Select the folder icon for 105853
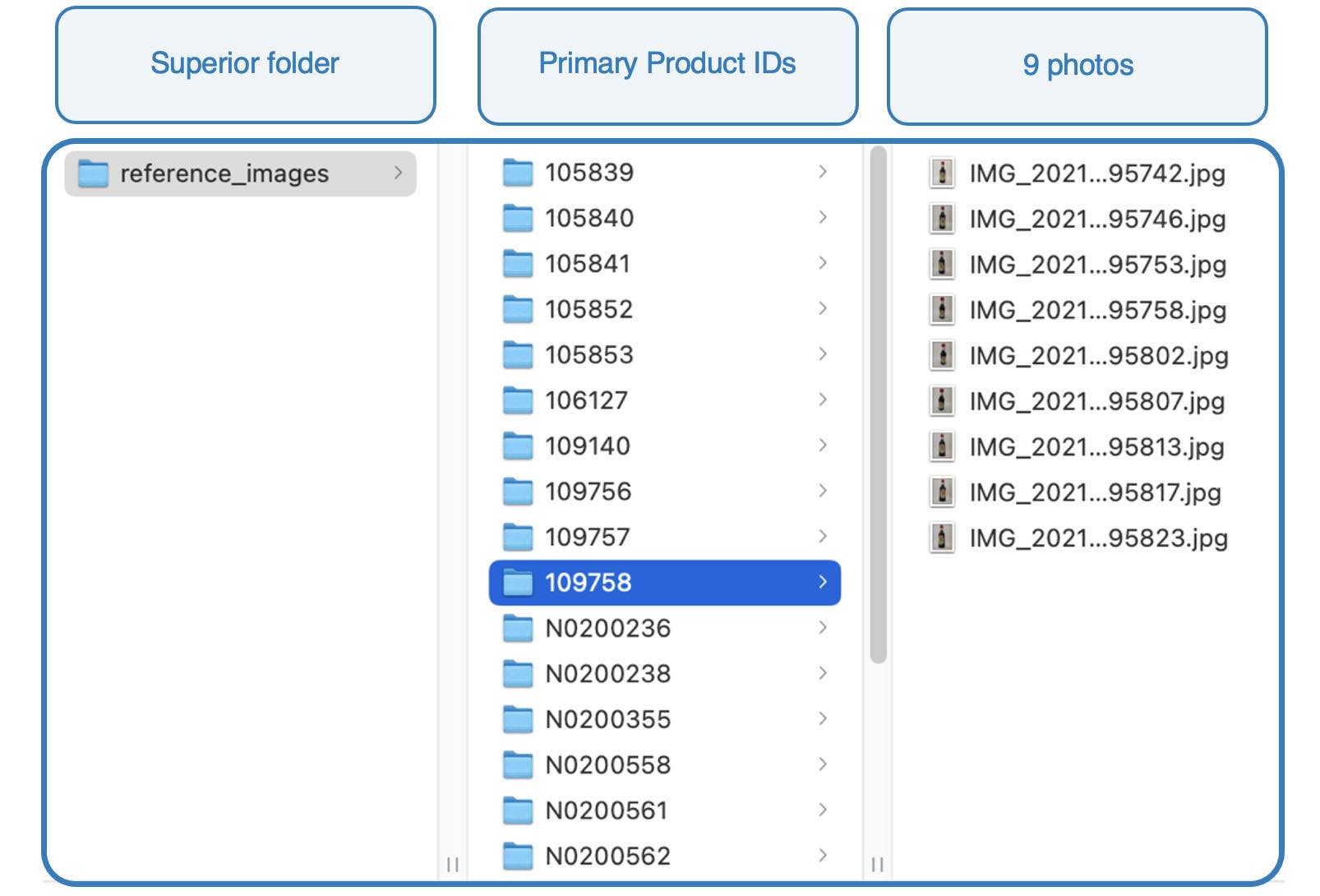This screenshot has width=1320, height=896. (518, 355)
